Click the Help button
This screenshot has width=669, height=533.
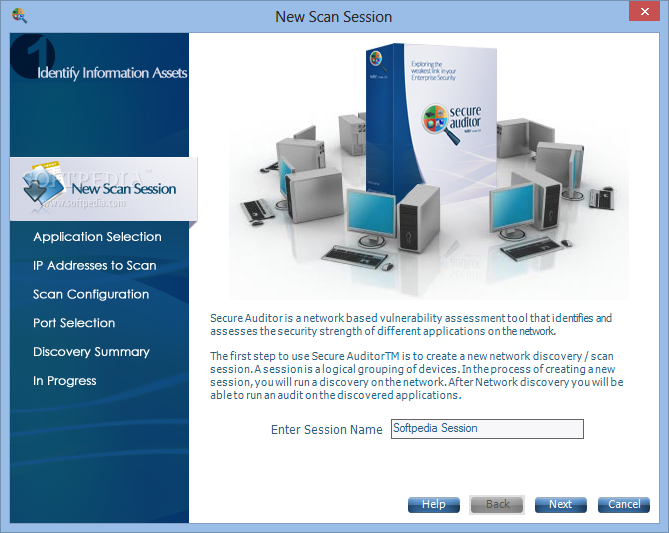coord(433,504)
